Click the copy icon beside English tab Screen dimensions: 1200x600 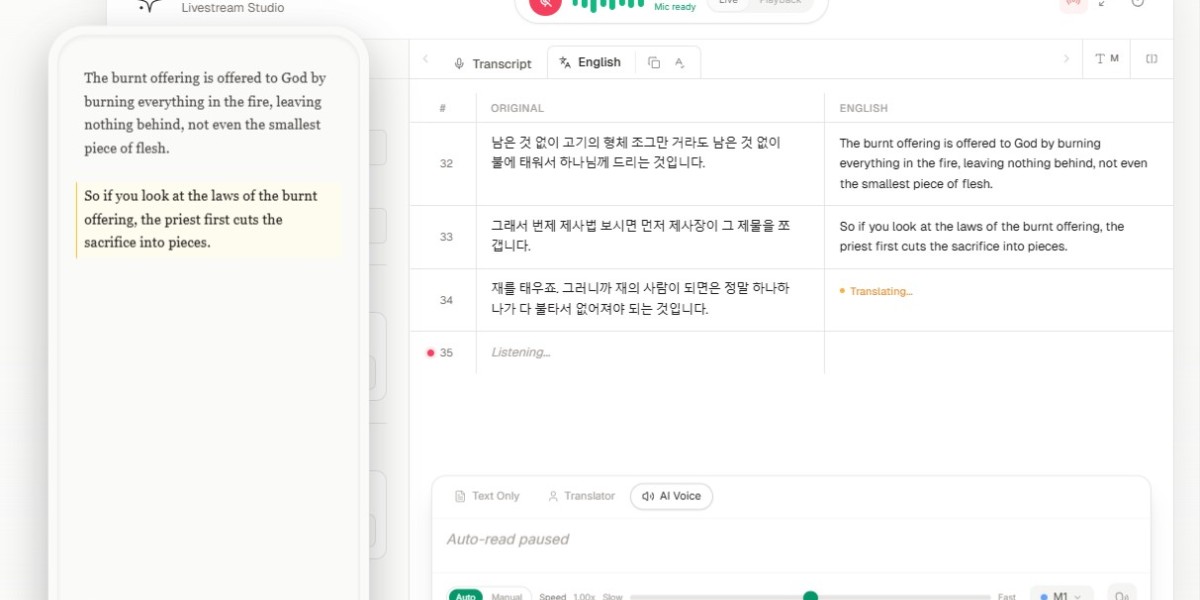click(654, 62)
